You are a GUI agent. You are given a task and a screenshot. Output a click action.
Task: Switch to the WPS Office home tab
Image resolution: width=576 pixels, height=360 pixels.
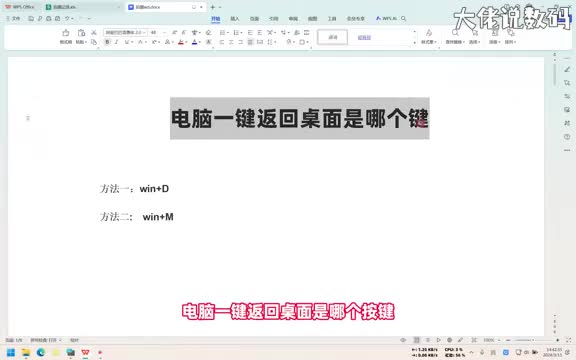point(20,7)
